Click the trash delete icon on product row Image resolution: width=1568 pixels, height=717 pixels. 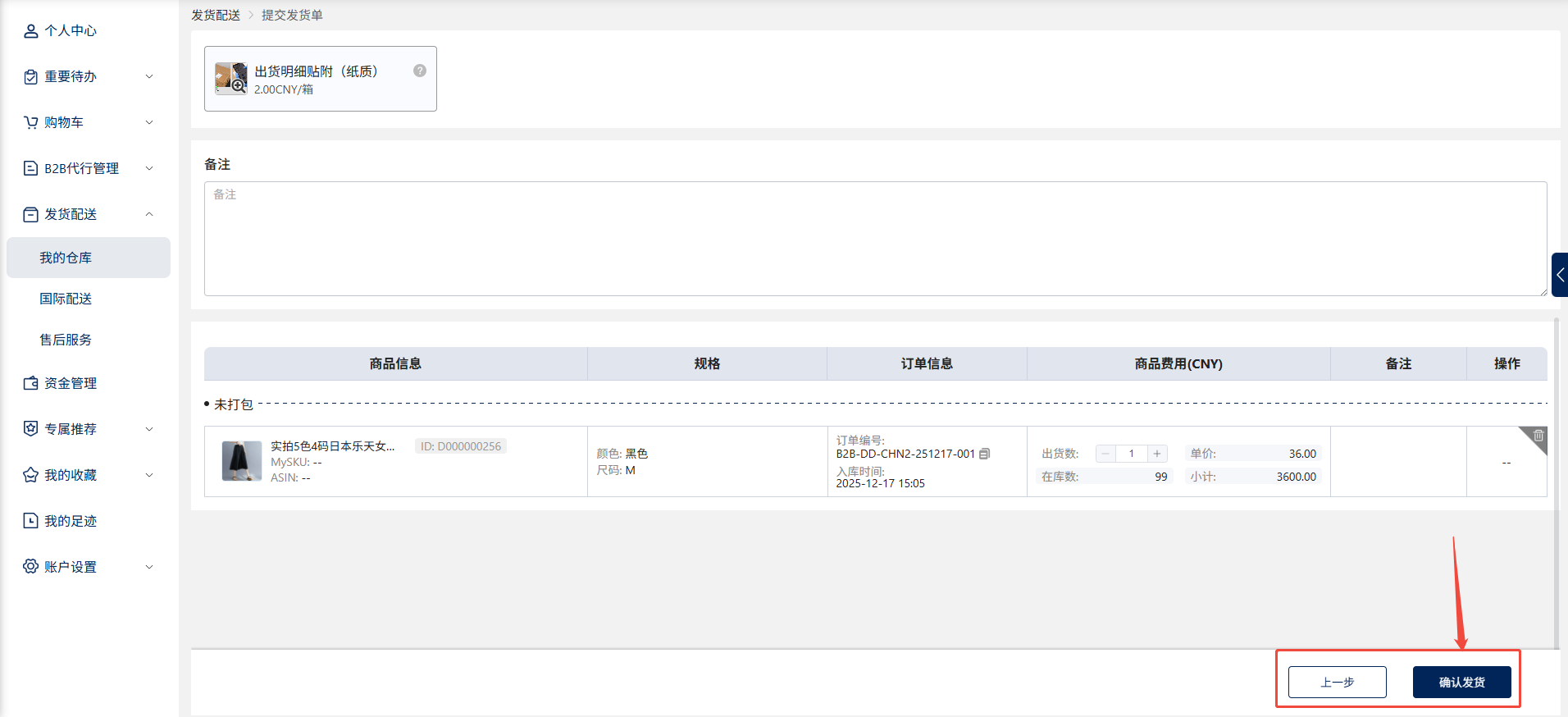(x=1538, y=436)
